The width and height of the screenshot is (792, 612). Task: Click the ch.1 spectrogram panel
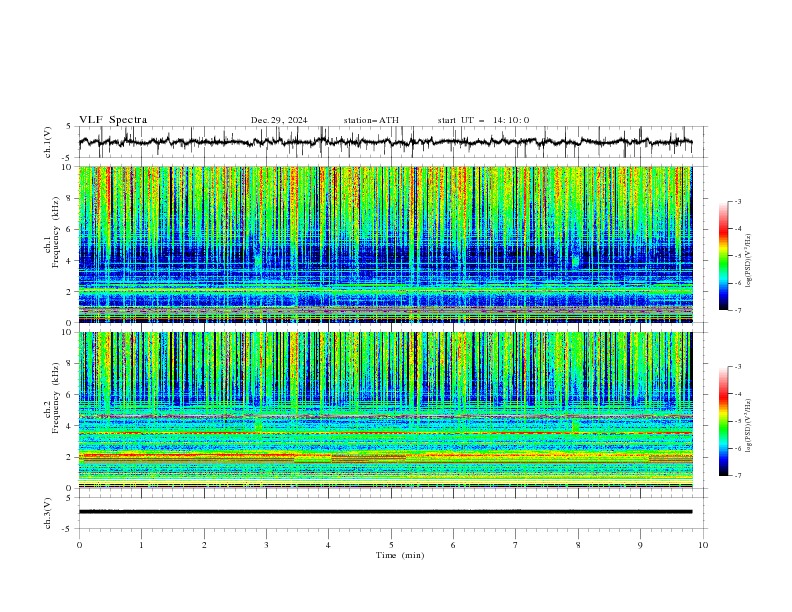click(385, 244)
